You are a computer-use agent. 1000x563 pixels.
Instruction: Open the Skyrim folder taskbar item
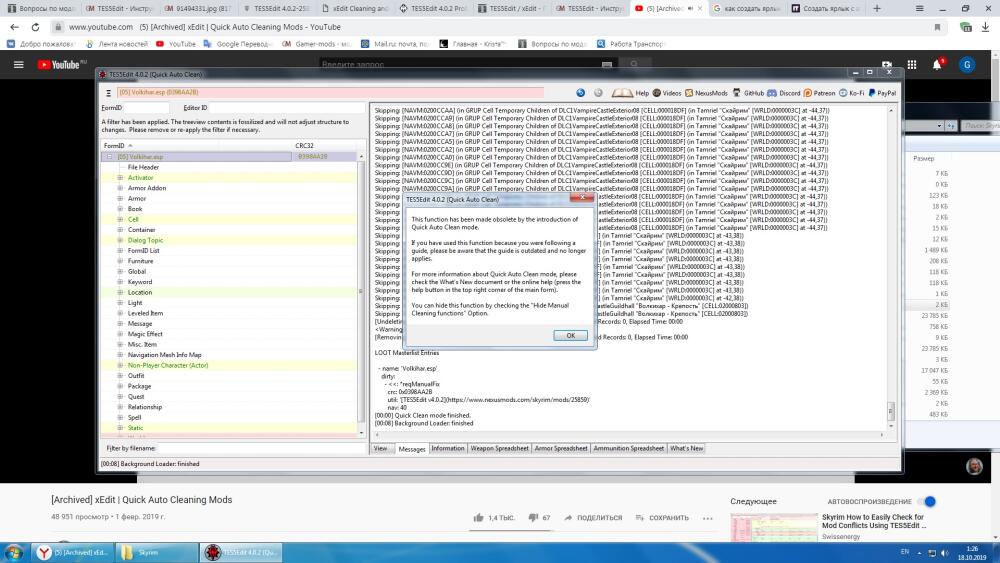click(159, 552)
